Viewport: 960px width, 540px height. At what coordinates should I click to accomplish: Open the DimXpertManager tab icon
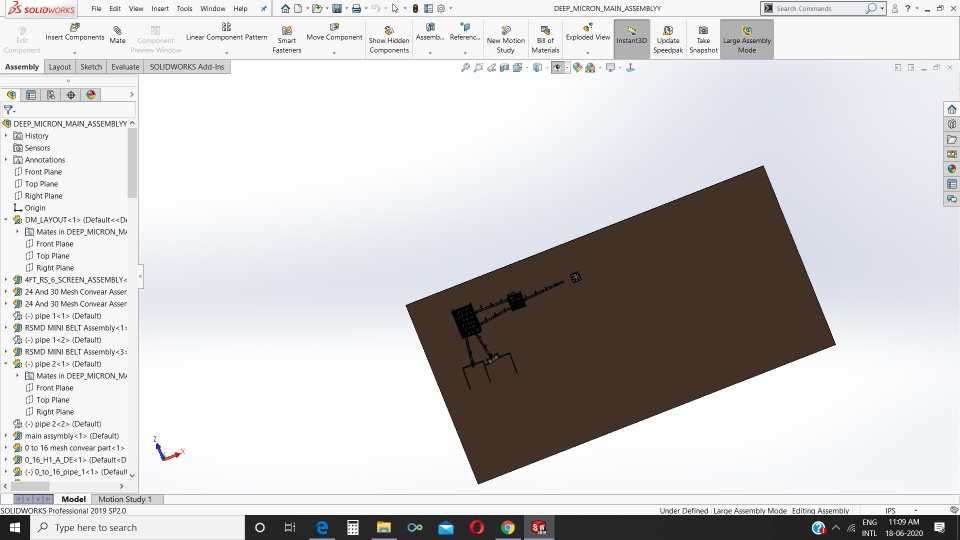71,95
